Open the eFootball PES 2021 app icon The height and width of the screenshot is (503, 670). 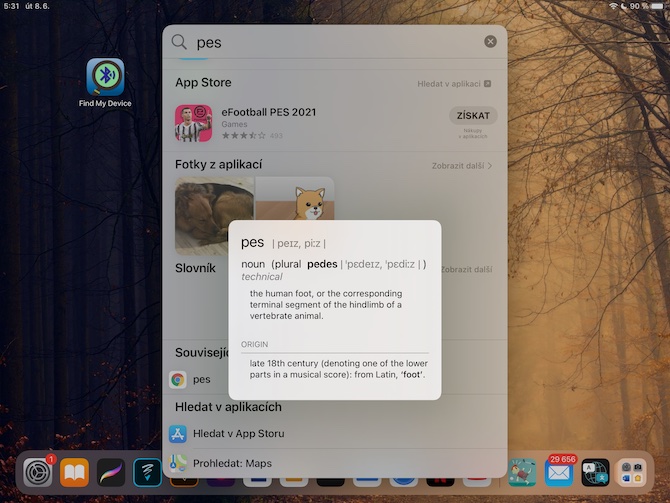pyautogui.click(x=194, y=123)
